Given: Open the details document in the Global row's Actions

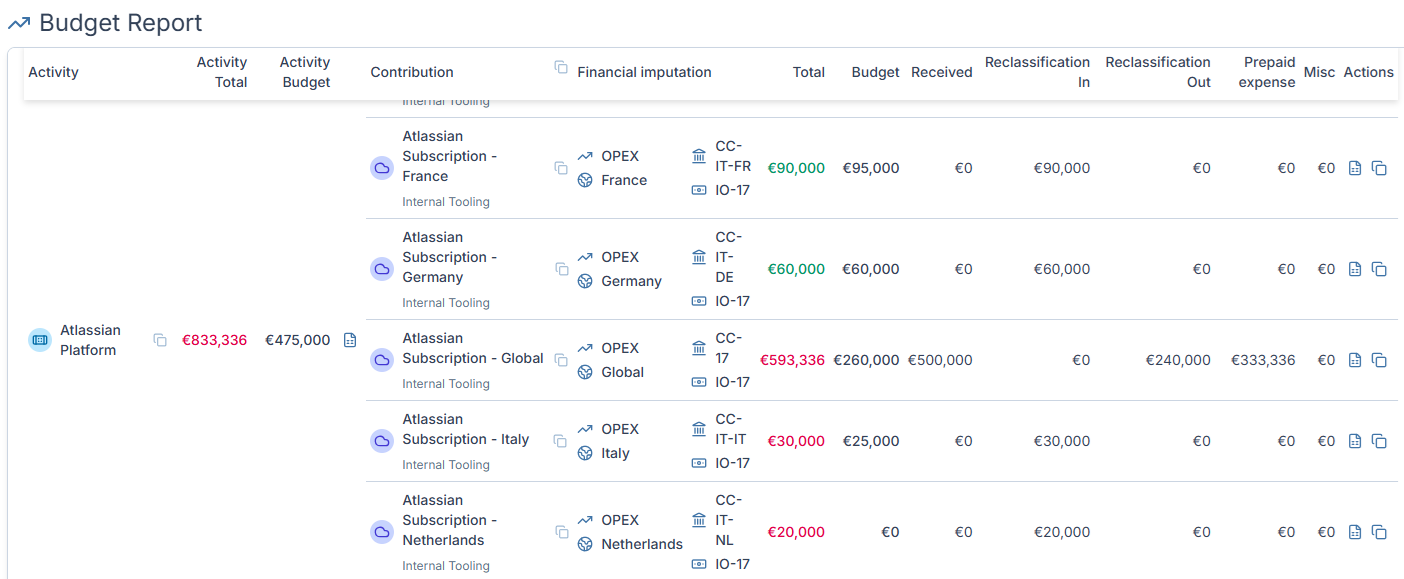Looking at the screenshot, I should tap(1355, 360).
